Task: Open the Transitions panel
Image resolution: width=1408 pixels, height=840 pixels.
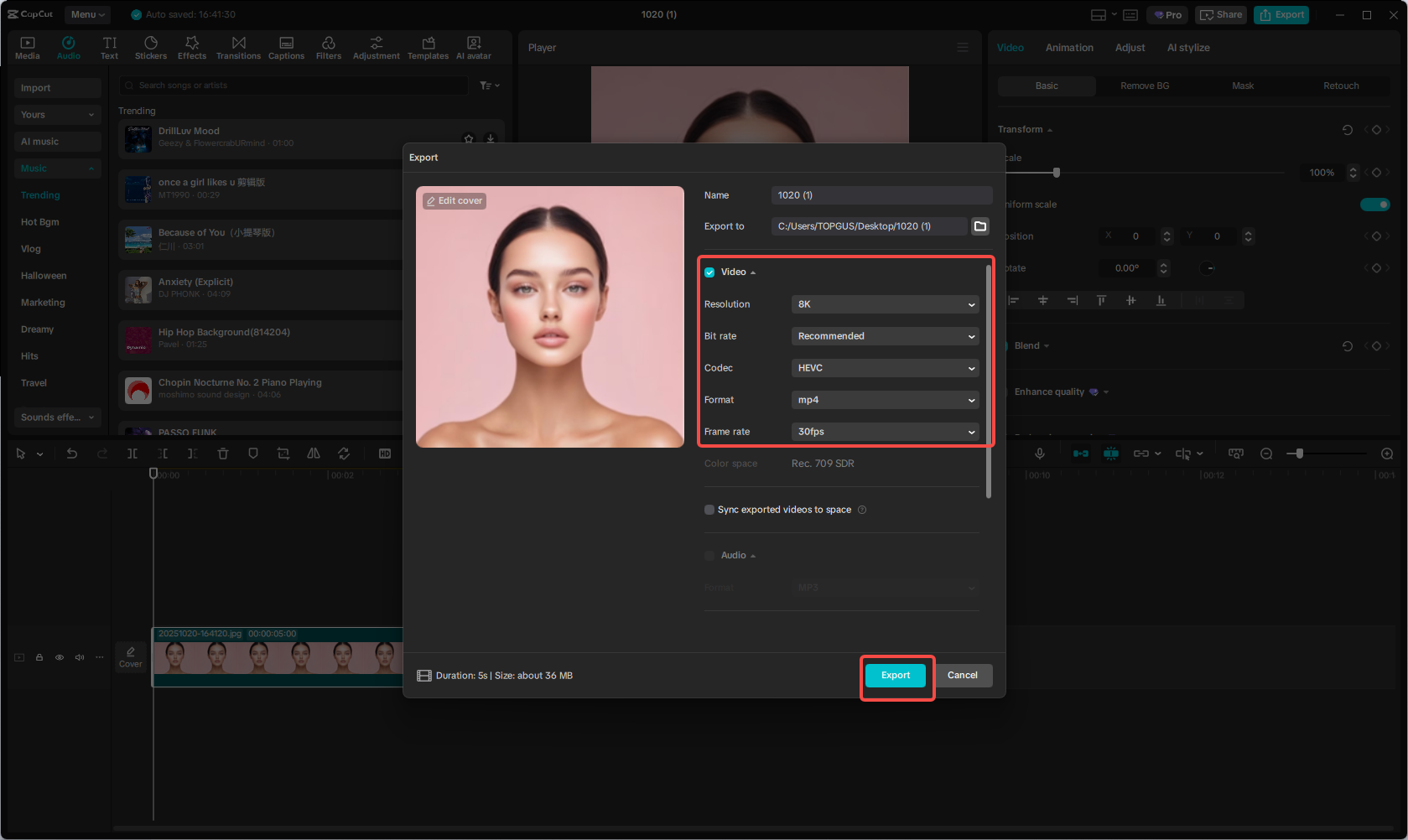Action: coord(238,48)
